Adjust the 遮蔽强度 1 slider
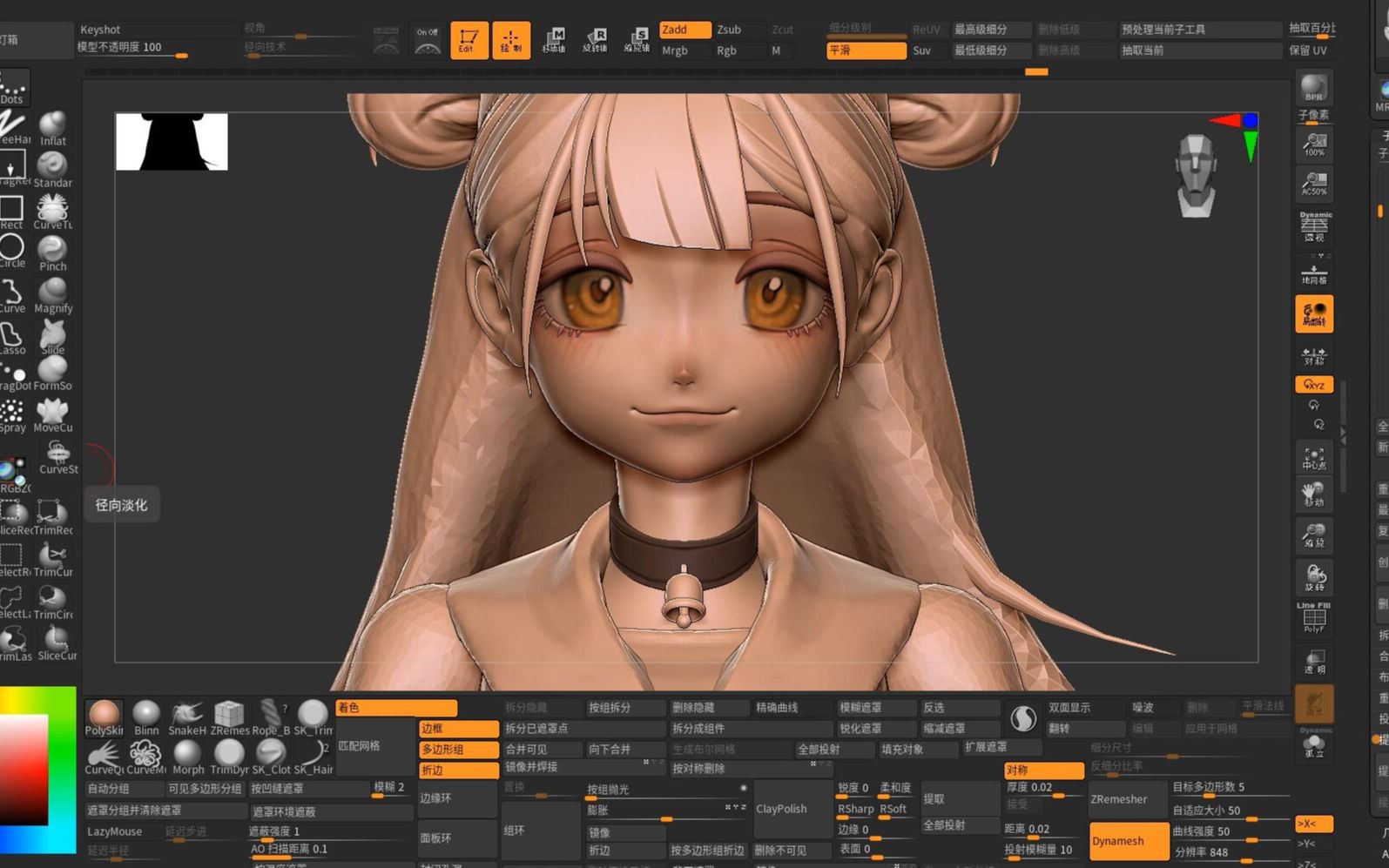Image resolution: width=1389 pixels, height=868 pixels. pos(331,831)
